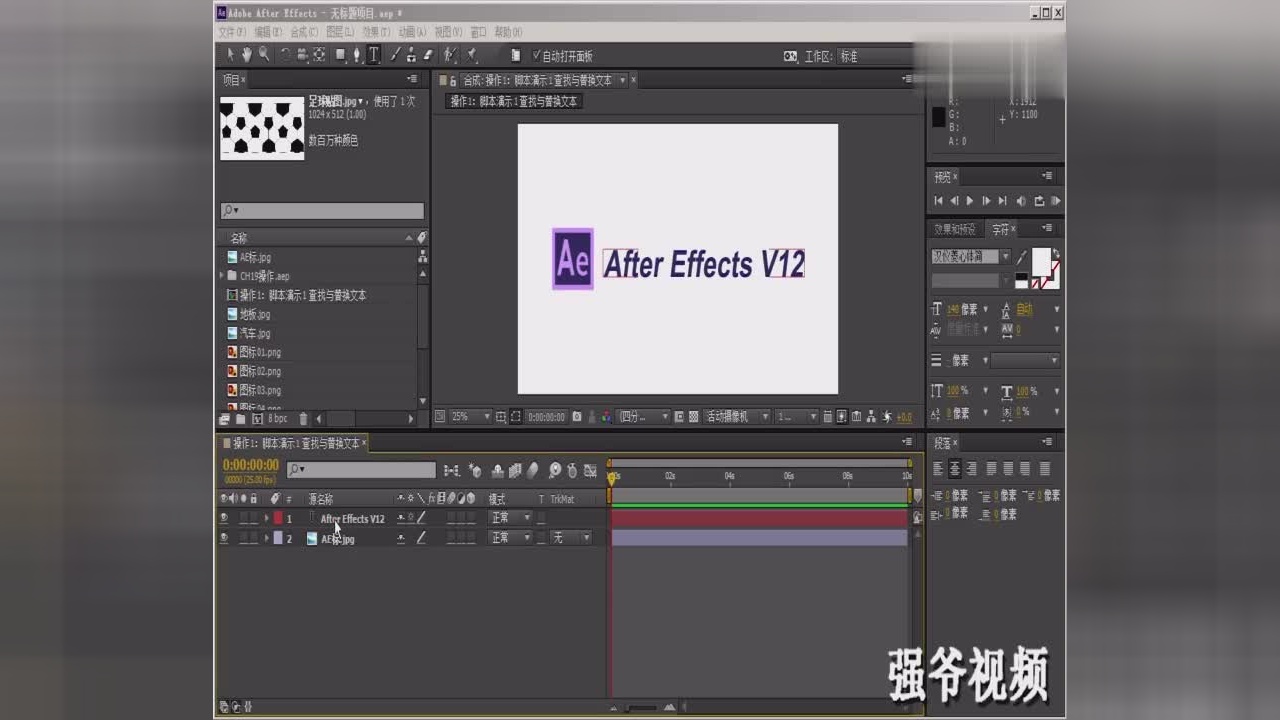Select the Selection arrow tool
This screenshot has height=720, width=1280.
click(x=230, y=56)
